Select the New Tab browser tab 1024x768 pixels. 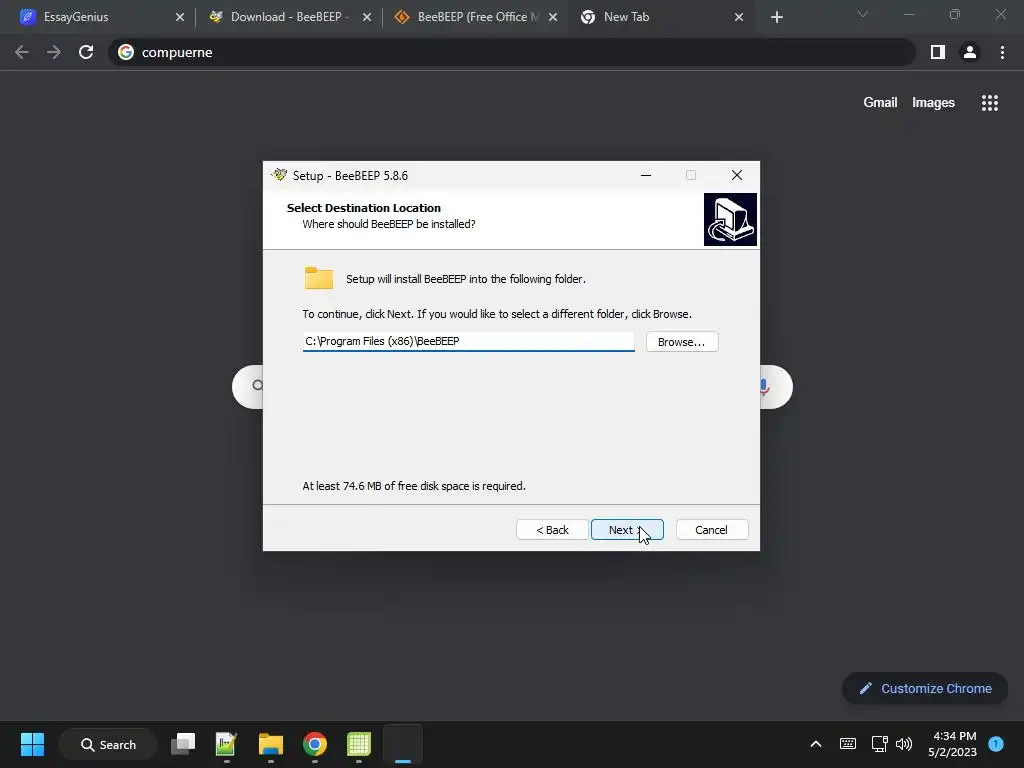pyautogui.click(x=660, y=17)
